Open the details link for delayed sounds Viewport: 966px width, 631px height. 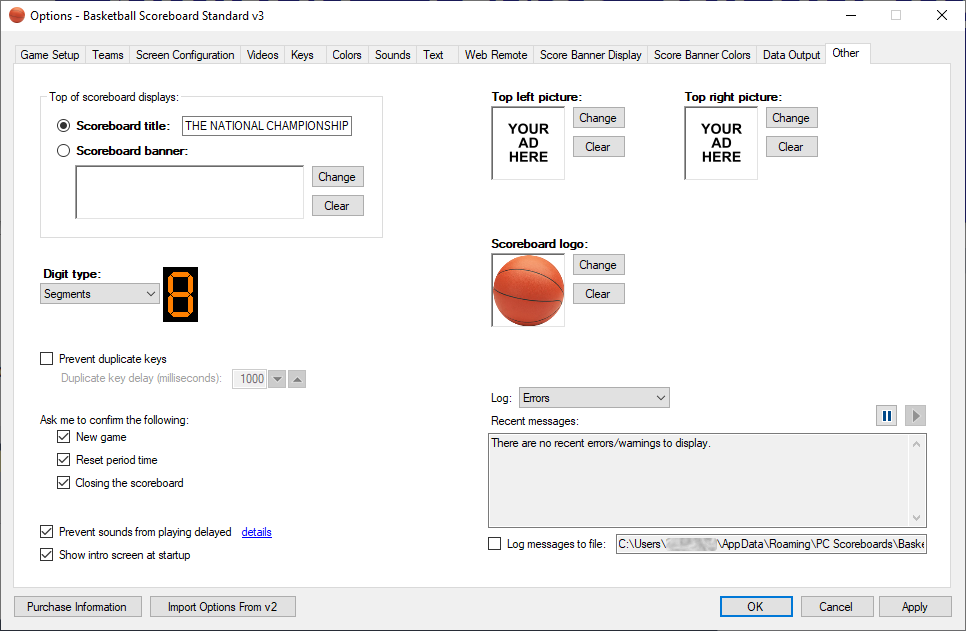pos(256,532)
